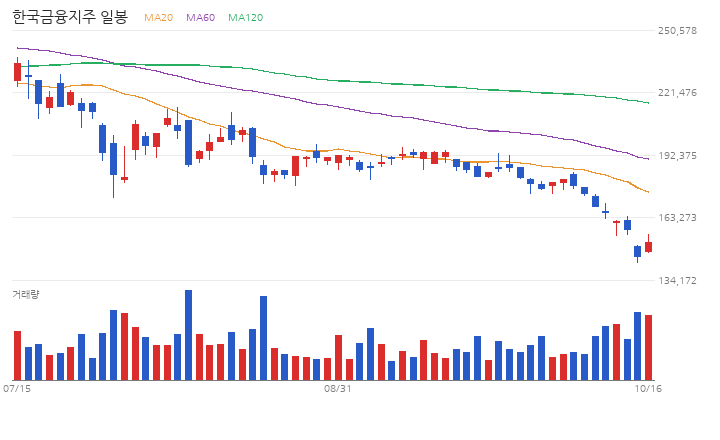Click the green MA120 line end

click(x=647, y=103)
